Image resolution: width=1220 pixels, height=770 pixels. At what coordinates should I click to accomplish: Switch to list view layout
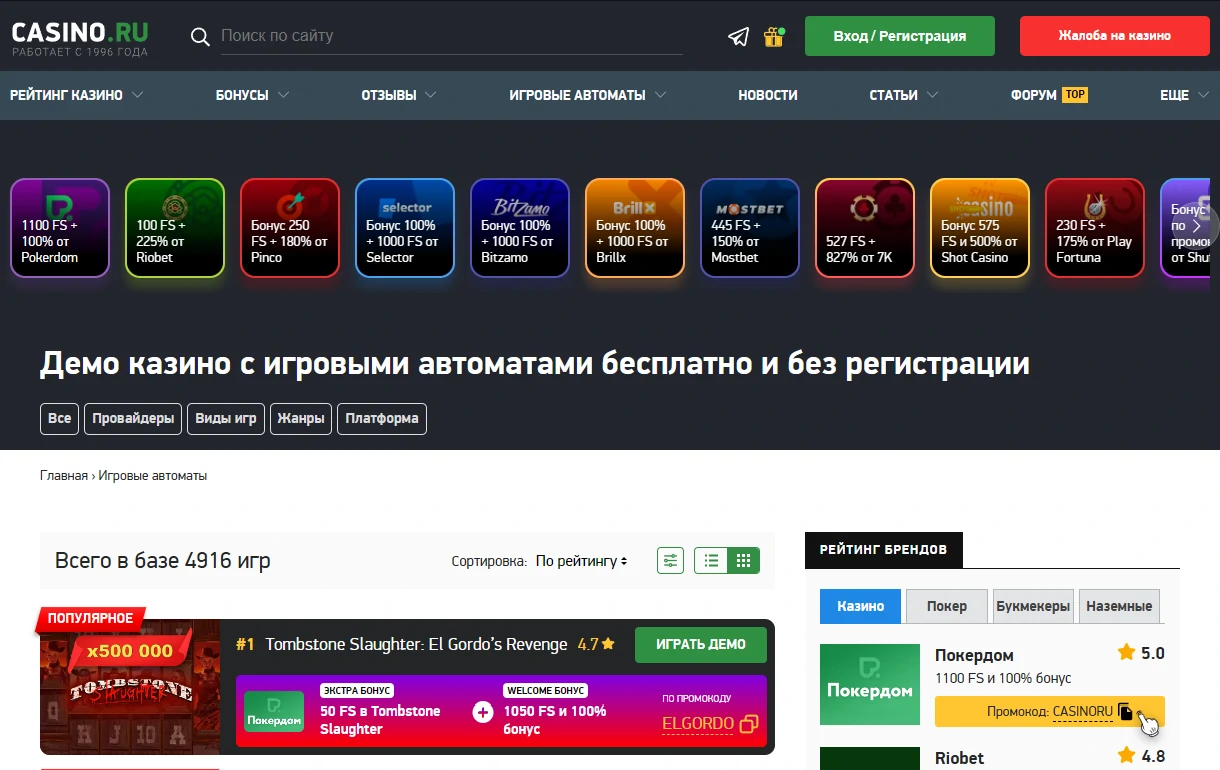711,561
